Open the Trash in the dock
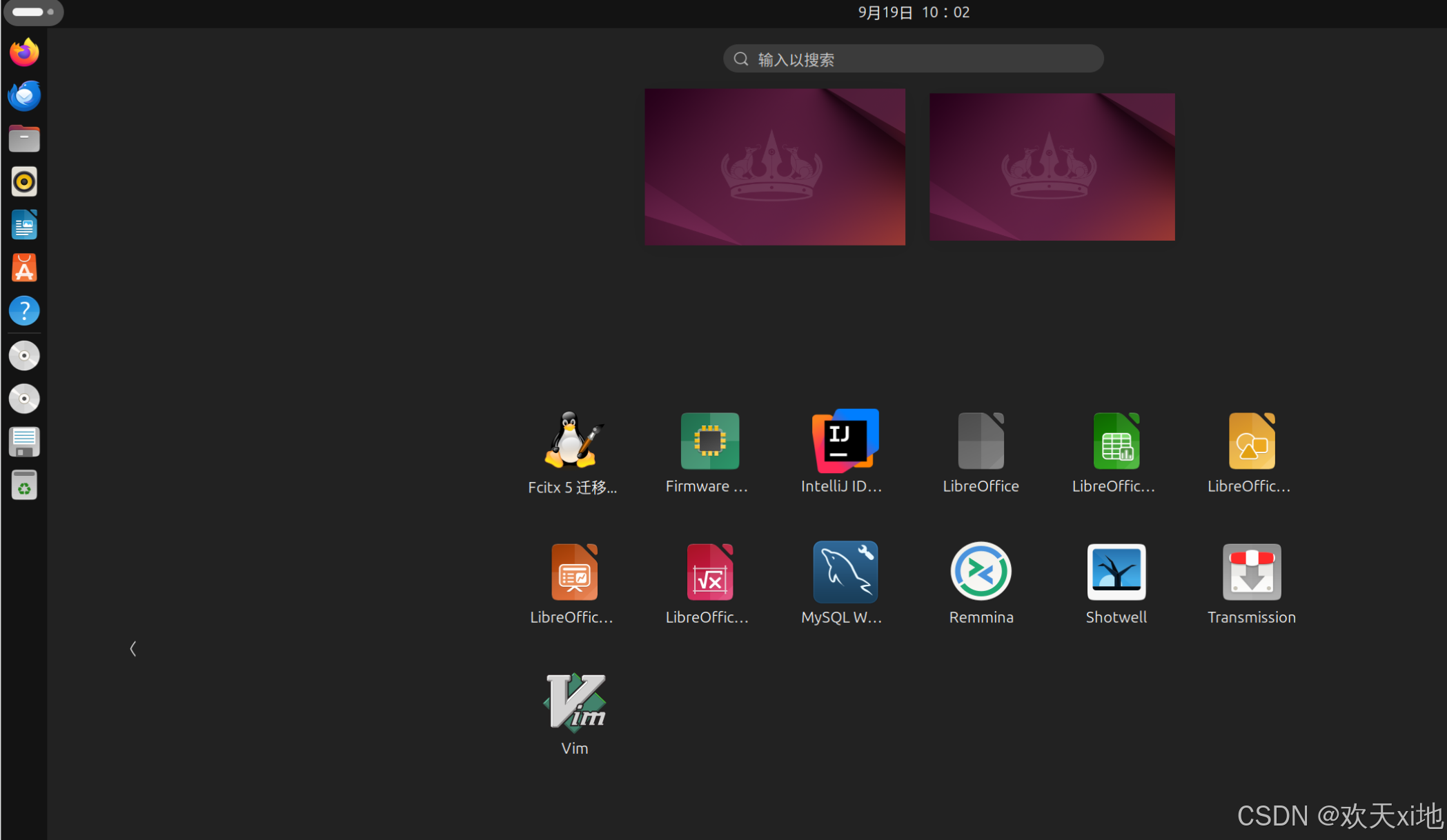Screen dimensions: 1447x840 [24, 485]
